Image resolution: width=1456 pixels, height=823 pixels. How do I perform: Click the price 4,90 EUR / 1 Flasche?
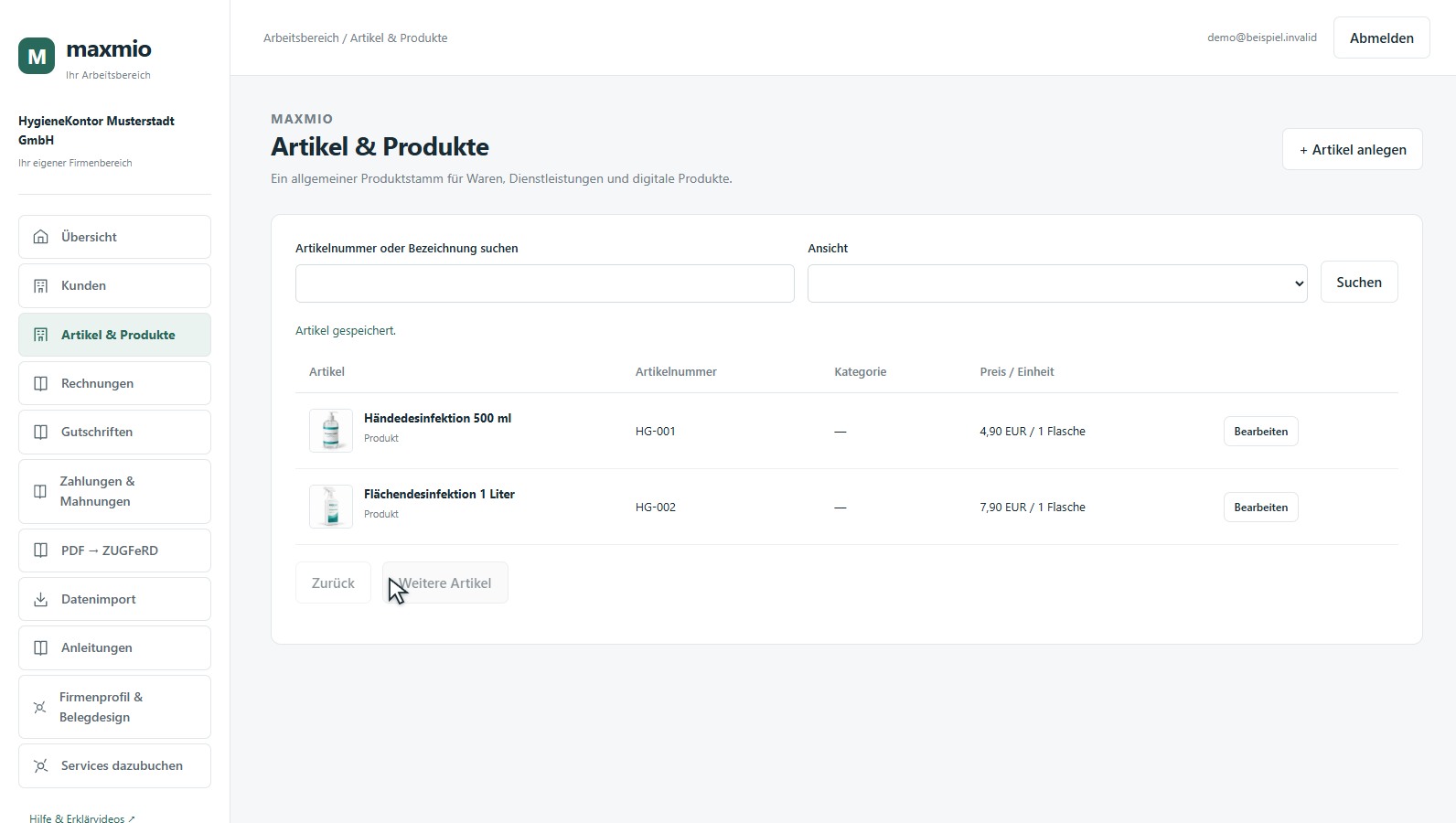click(1033, 431)
